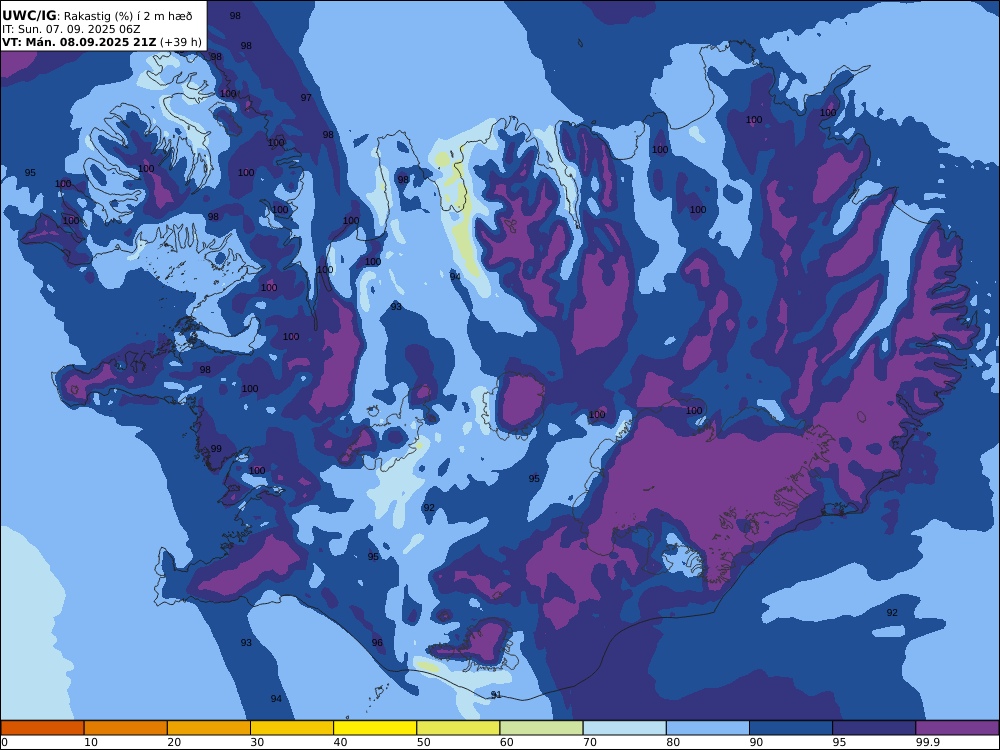Image resolution: width=1000 pixels, height=750 pixels.
Task: Select the bright yellow 40–50 legend color
Action: click(x=375, y=728)
